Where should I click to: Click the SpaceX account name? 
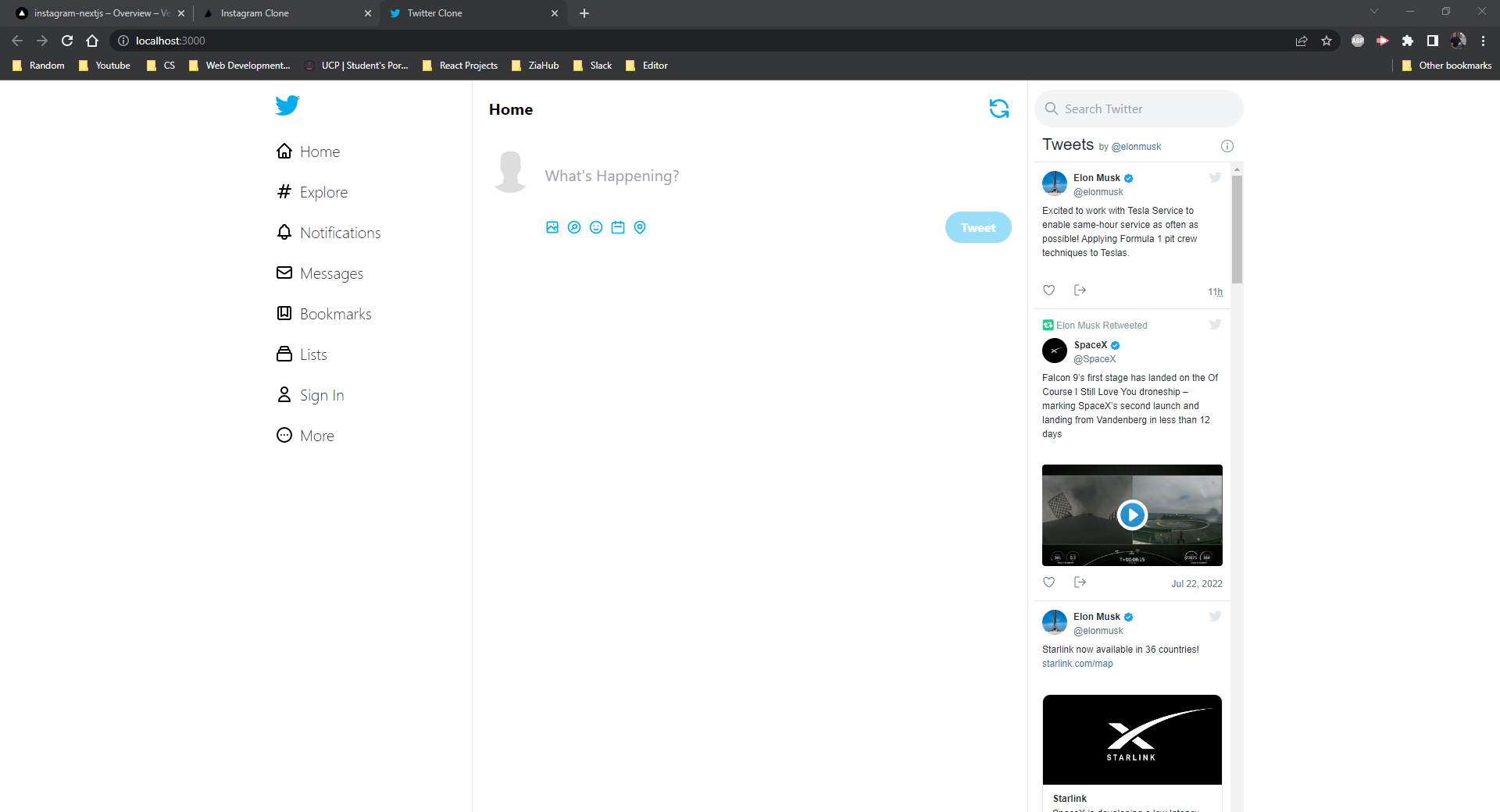tap(1091, 345)
